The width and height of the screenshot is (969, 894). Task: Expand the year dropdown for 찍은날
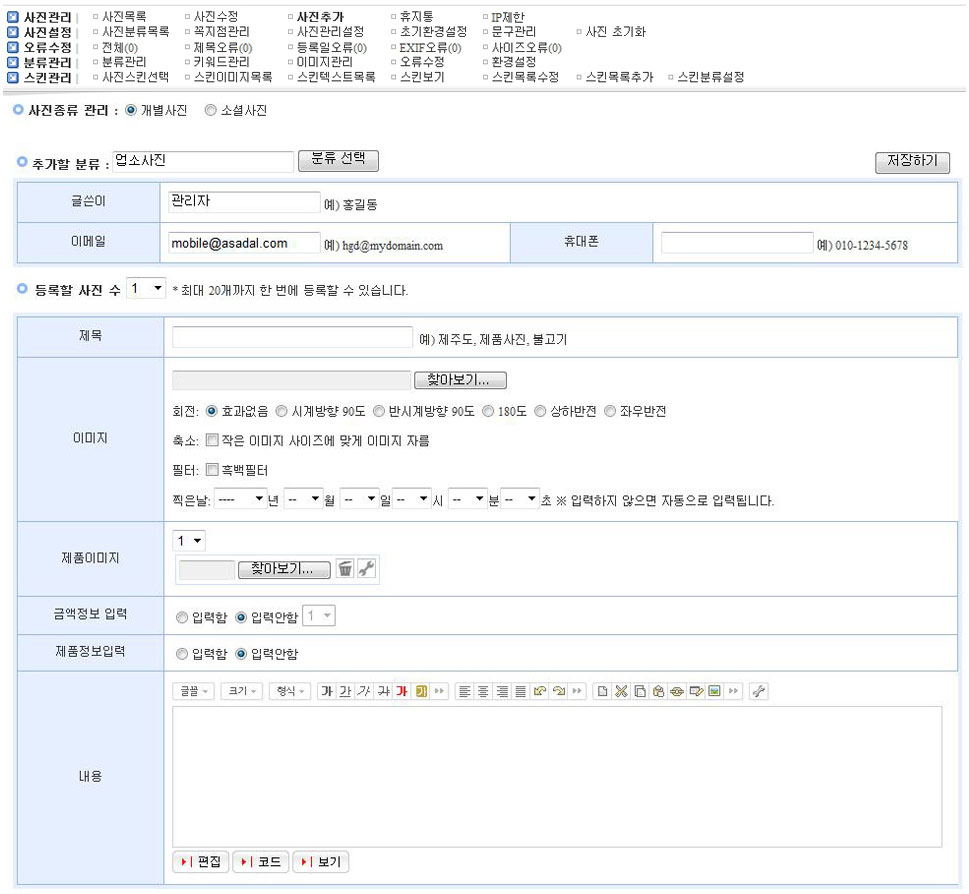(240, 499)
